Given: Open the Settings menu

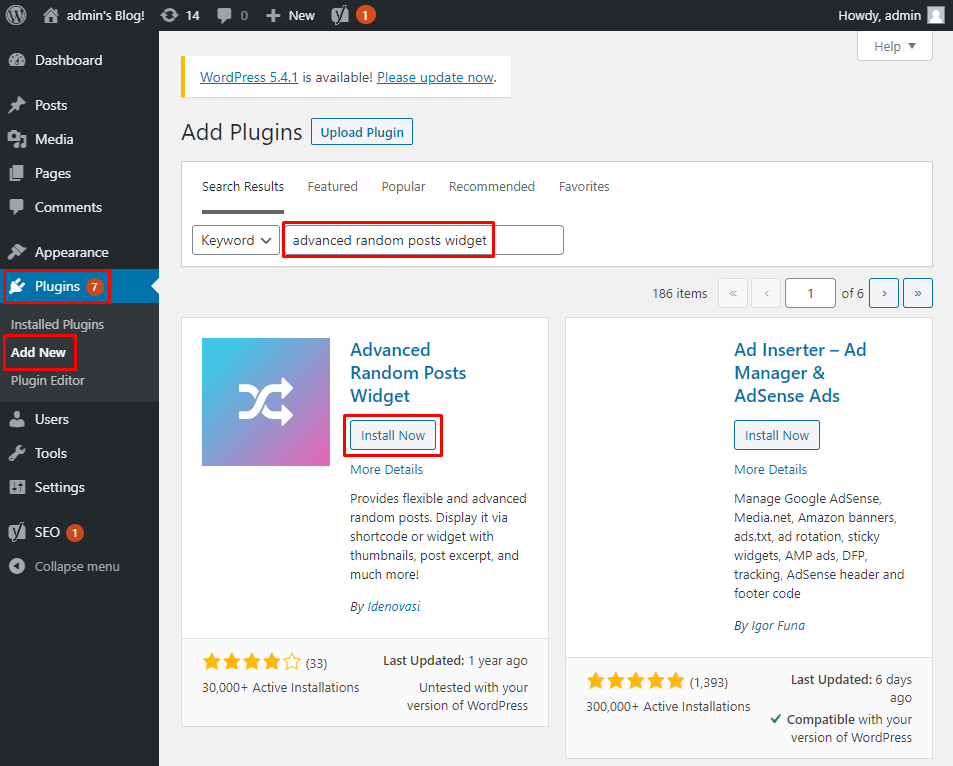Looking at the screenshot, I should point(60,488).
